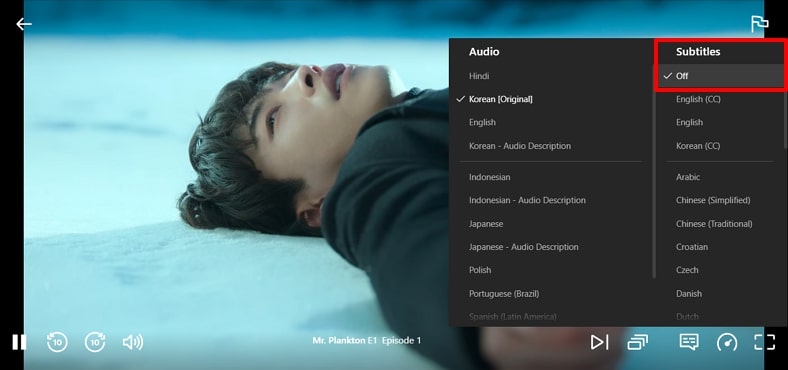788x370 pixels.
Task: Turn subtitles Off
Action: click(721, 76)
